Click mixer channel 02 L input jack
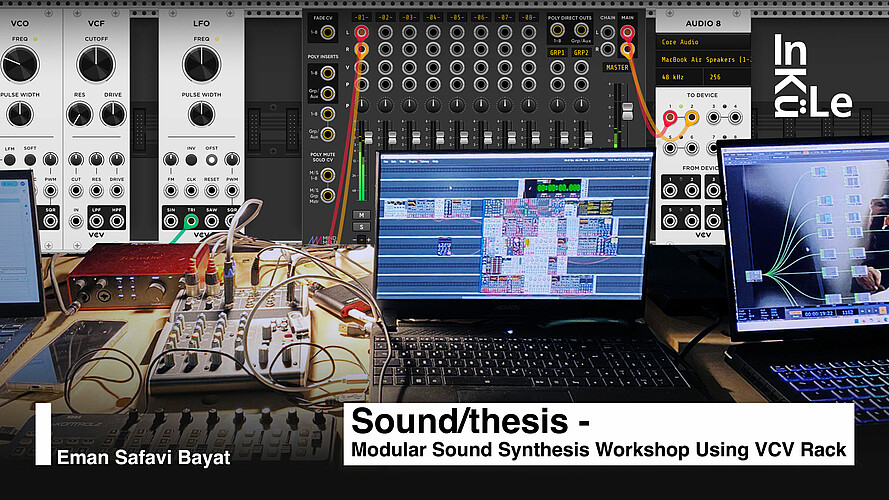 [386, 32]
